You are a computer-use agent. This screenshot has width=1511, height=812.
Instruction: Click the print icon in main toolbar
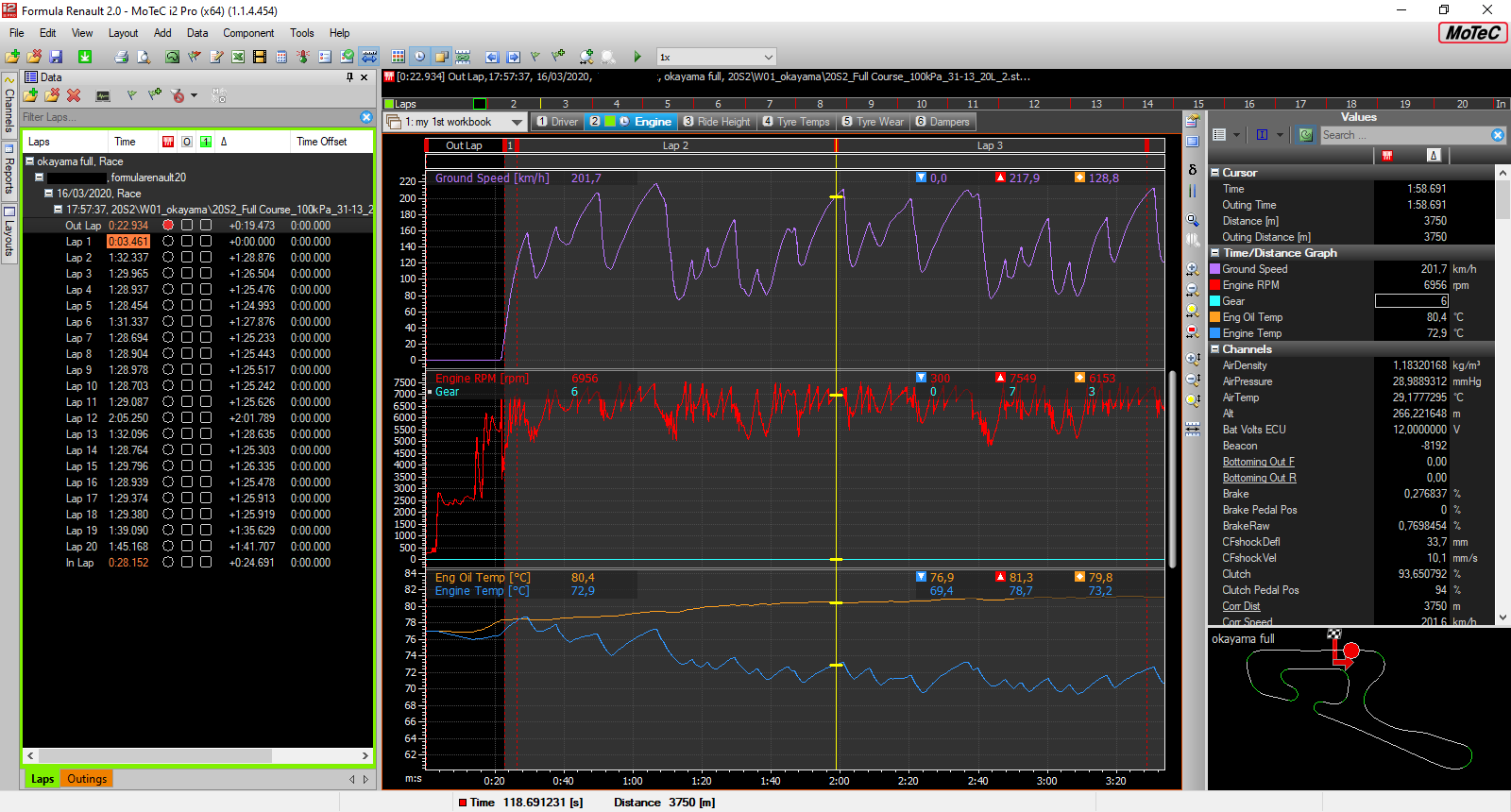coord(121,57)
